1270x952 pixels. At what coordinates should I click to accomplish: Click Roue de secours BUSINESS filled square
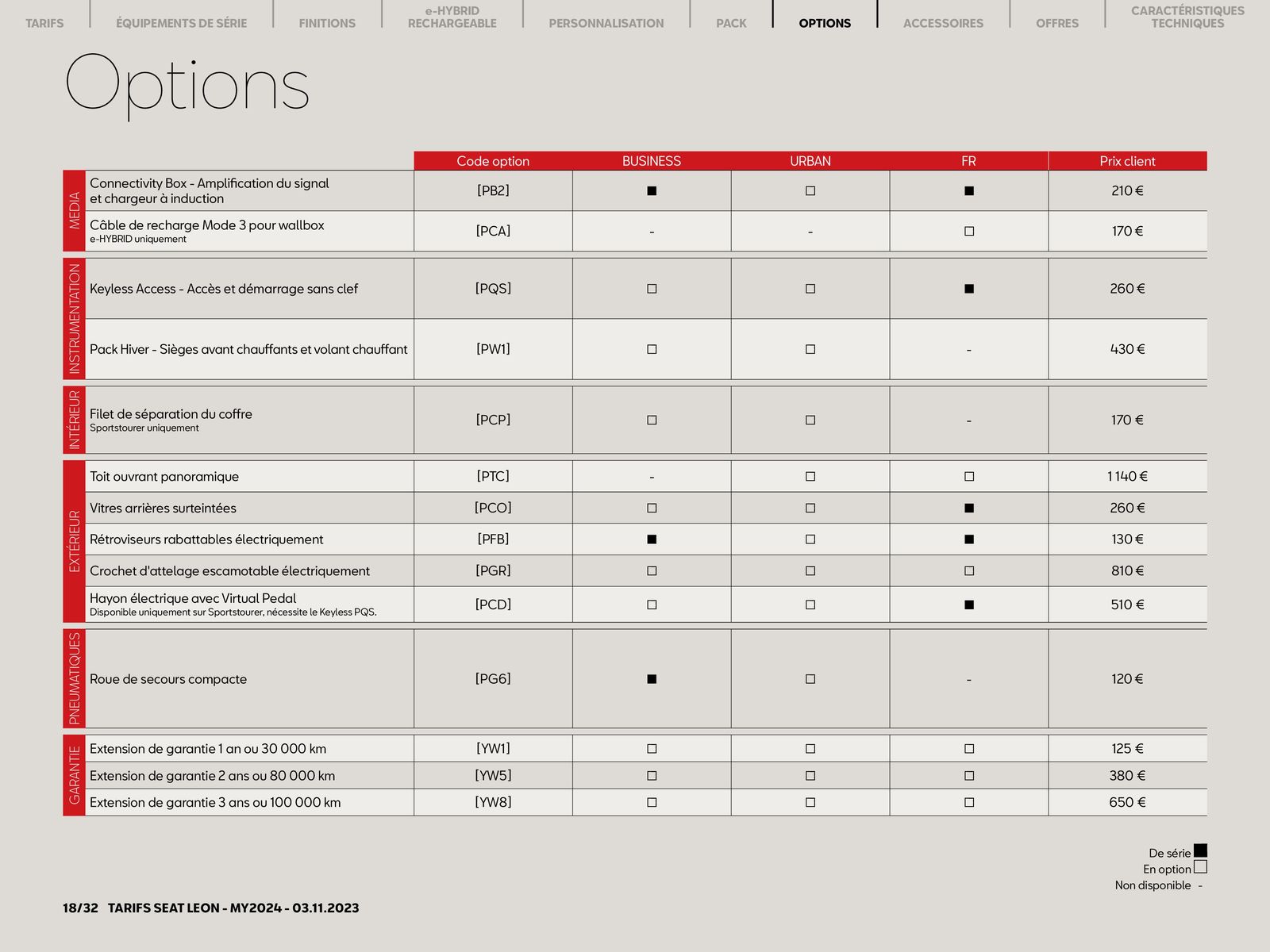point(652,679)
